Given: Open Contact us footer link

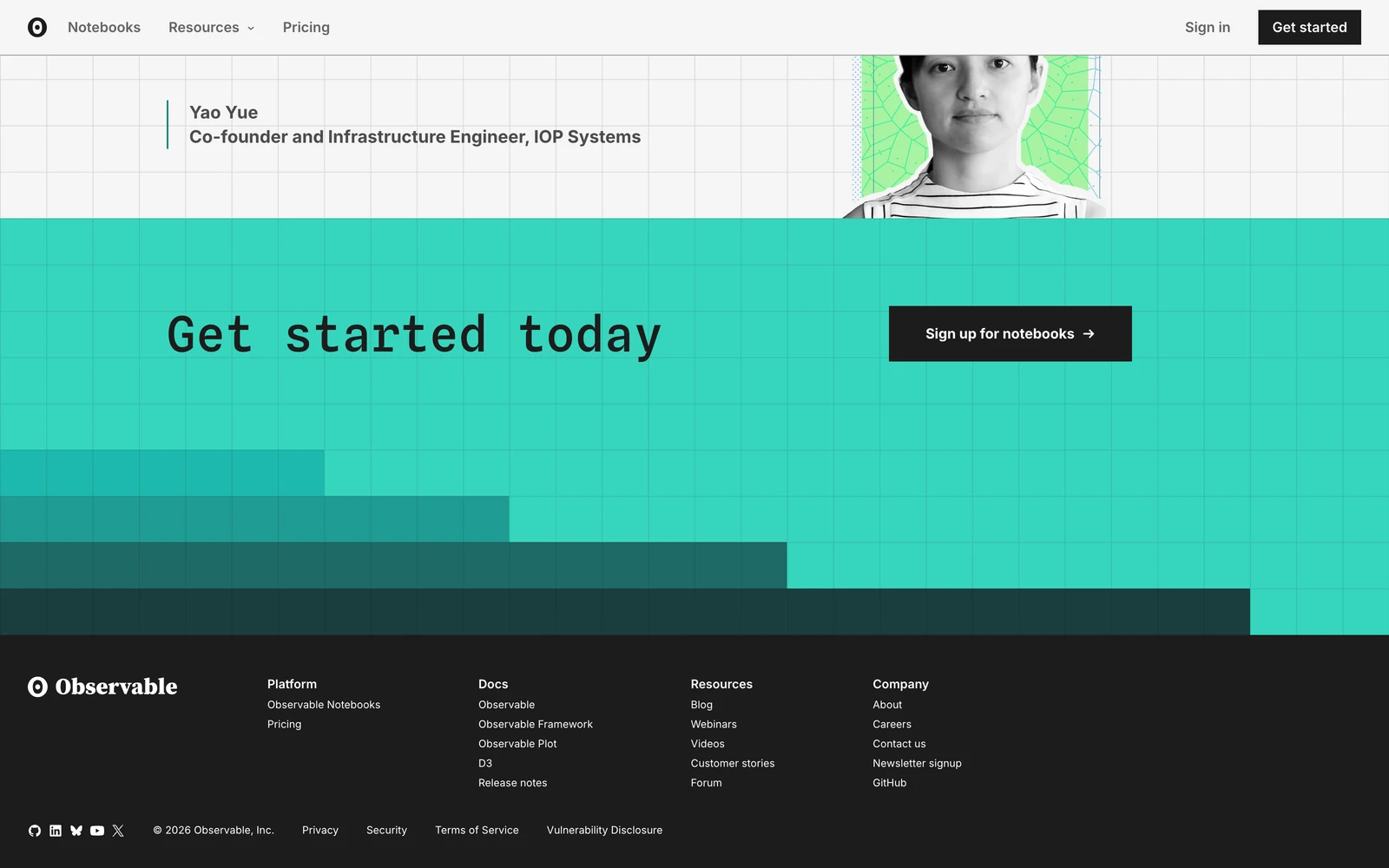Looking at the screenshot, I should 899,744.
